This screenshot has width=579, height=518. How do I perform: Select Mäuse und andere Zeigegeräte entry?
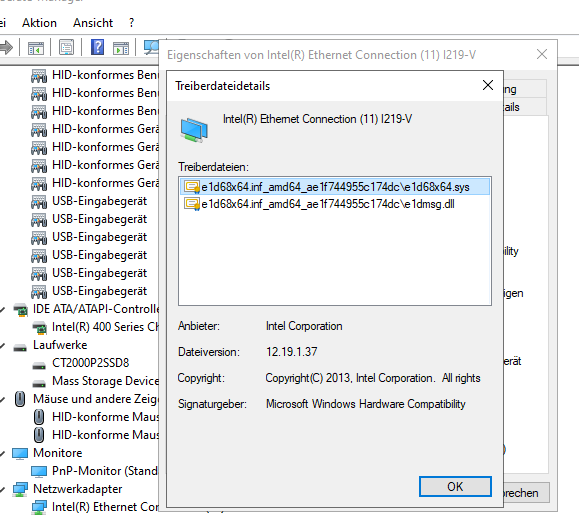point(96,399)
